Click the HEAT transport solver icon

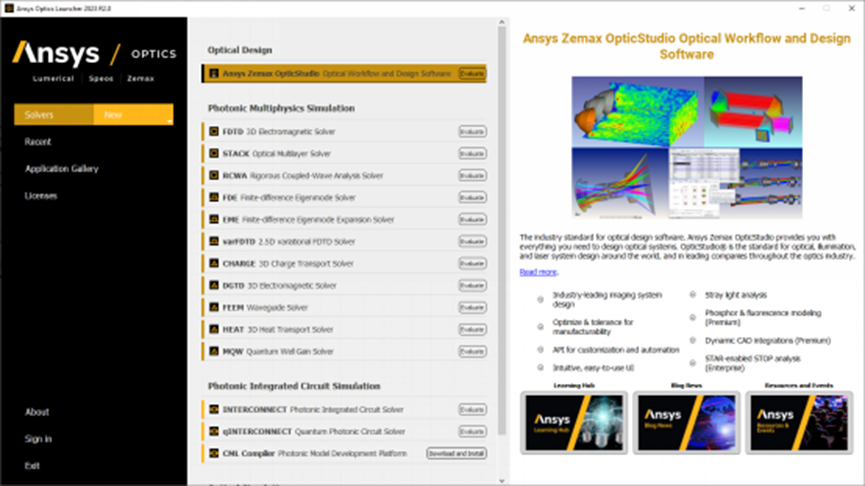[x=214, y=330]
